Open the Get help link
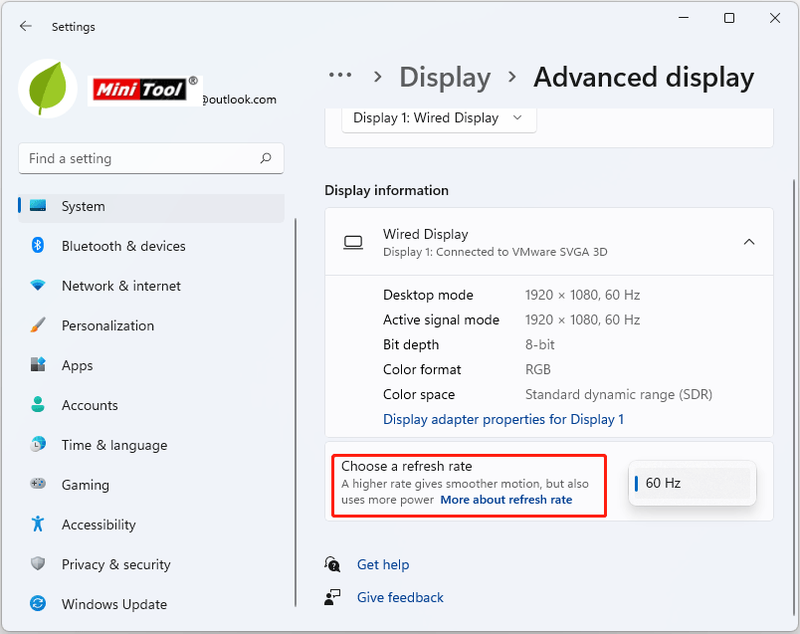The width and height of the screenshot is (800, 634). [383, 565]
